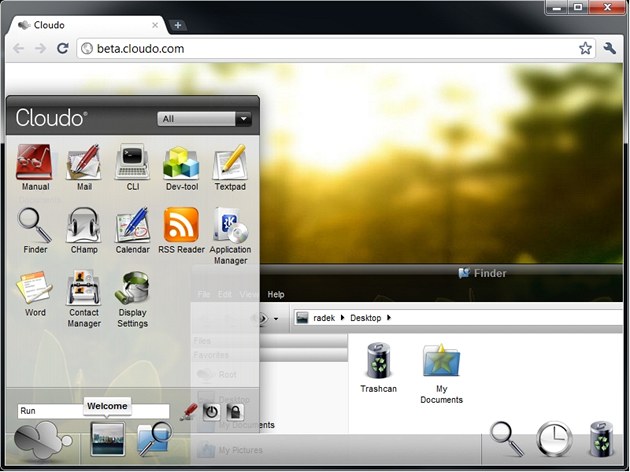Click the radek breadcrumb in Finder path
The image size is (630, 472).
[324, 318]
